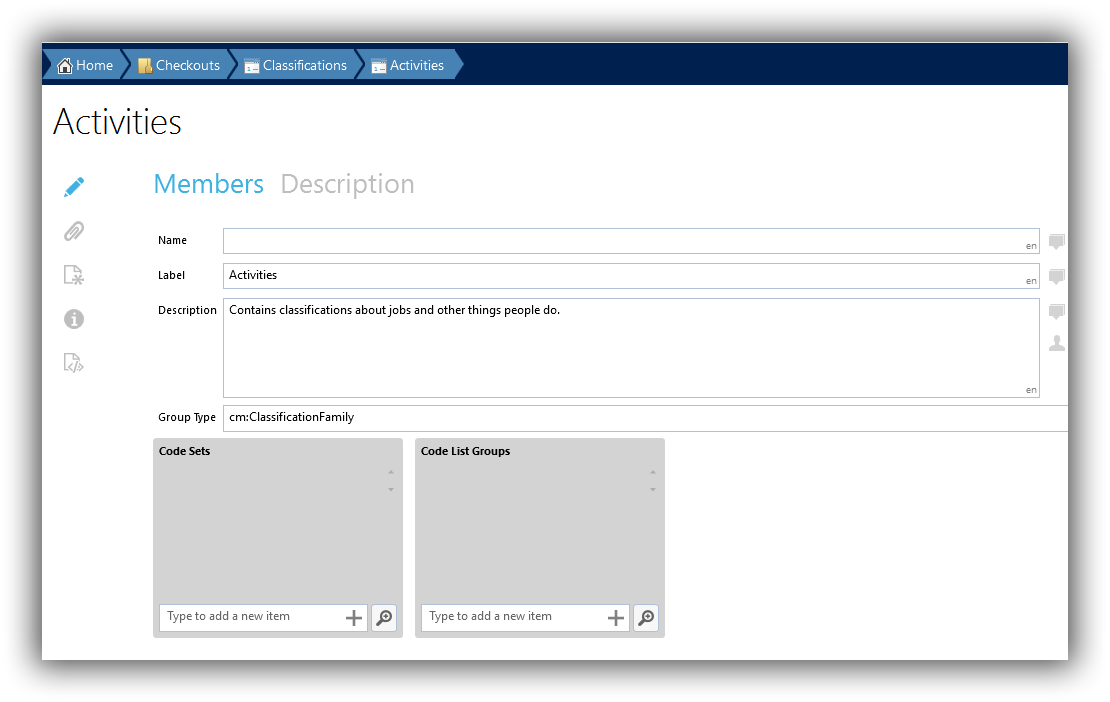Click the Group Type label
1110x702 pixels.
coord(187,418)
